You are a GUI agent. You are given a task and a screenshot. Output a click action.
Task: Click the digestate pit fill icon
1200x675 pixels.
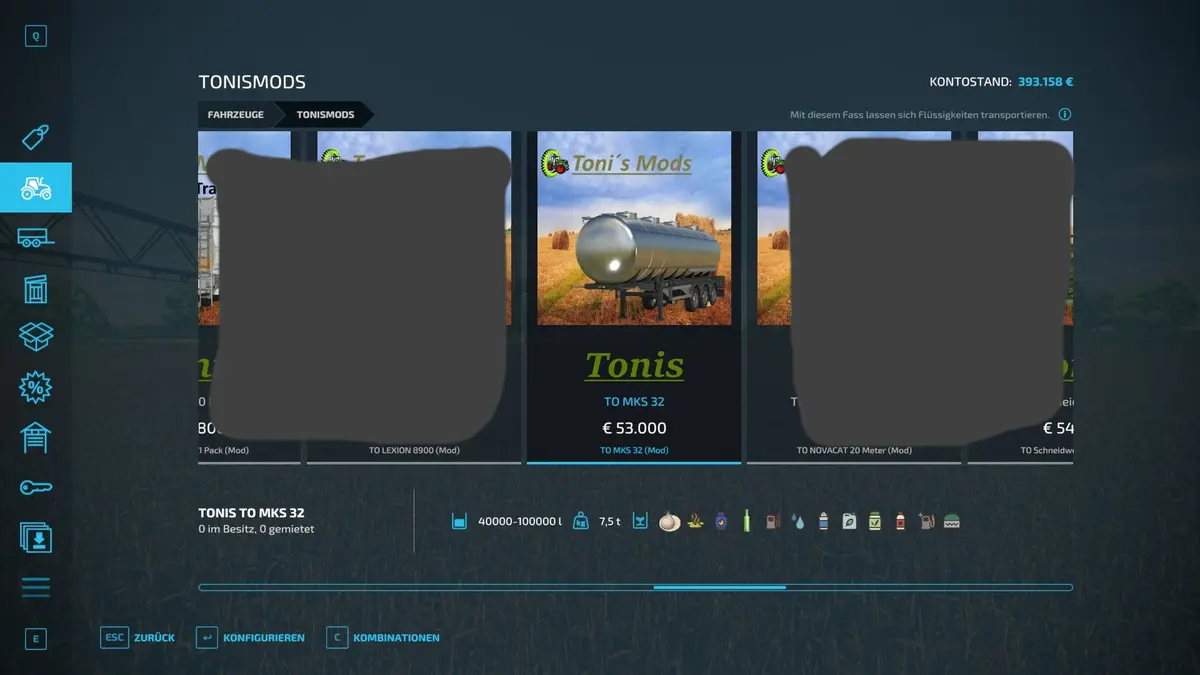click(x=952, y=521)
